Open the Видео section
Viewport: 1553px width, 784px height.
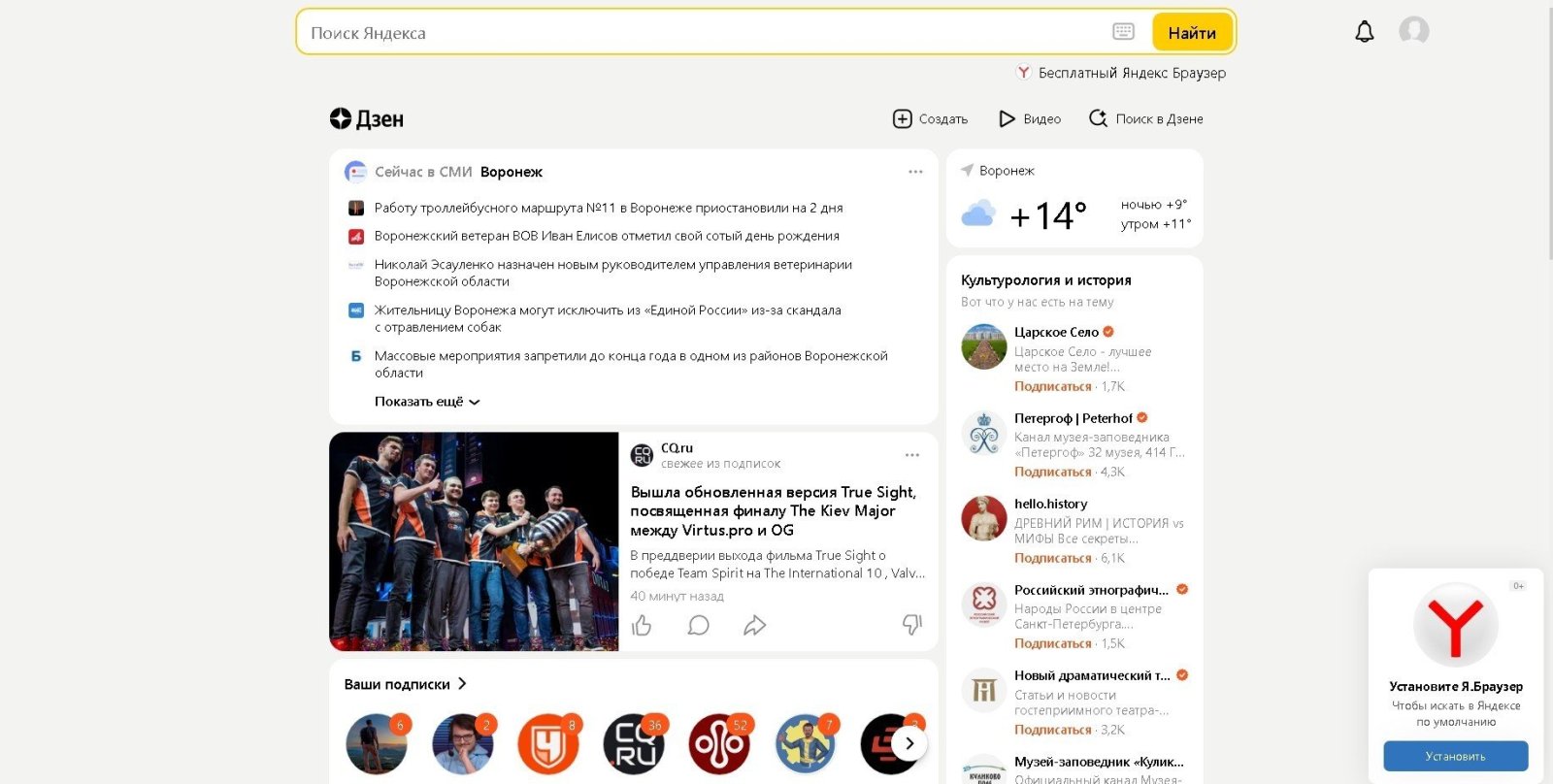(1030, 119)
